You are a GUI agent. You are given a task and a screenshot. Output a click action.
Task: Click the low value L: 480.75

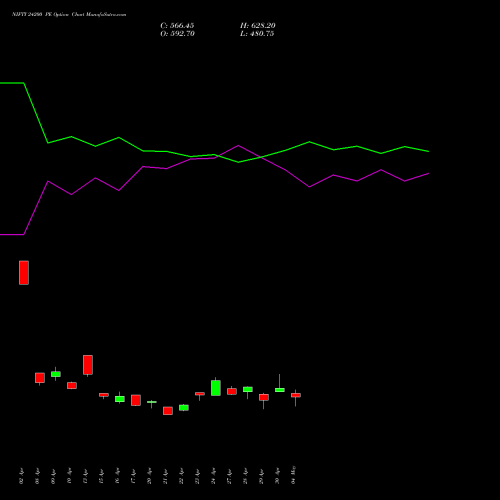coord(257,34)
